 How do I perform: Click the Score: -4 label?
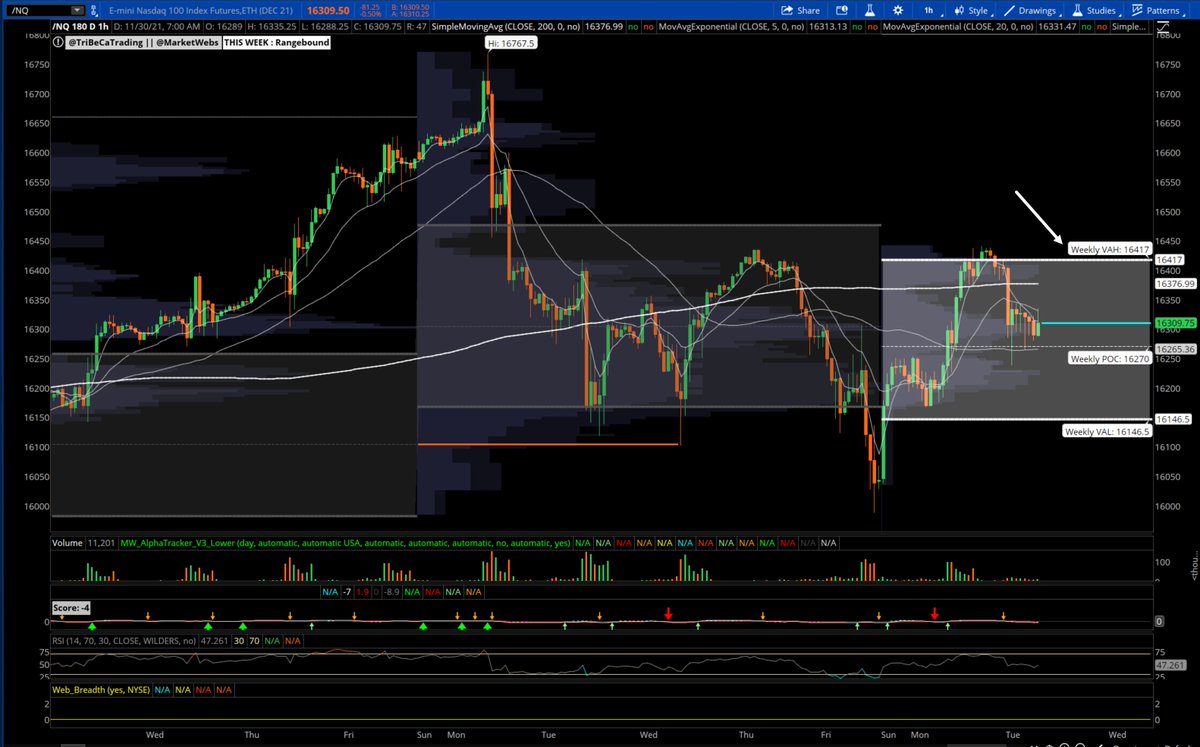pyautogui.click(x=71, y=608)
